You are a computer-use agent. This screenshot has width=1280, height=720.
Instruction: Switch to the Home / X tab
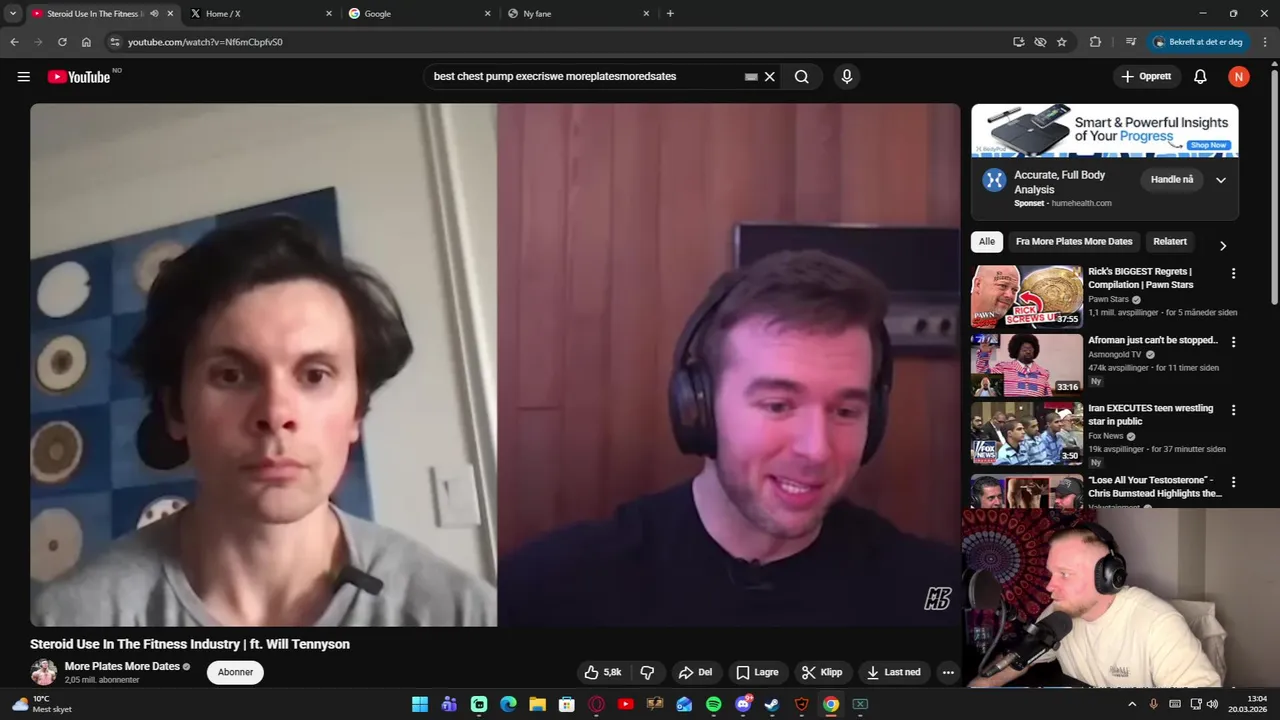pos(261,14)
